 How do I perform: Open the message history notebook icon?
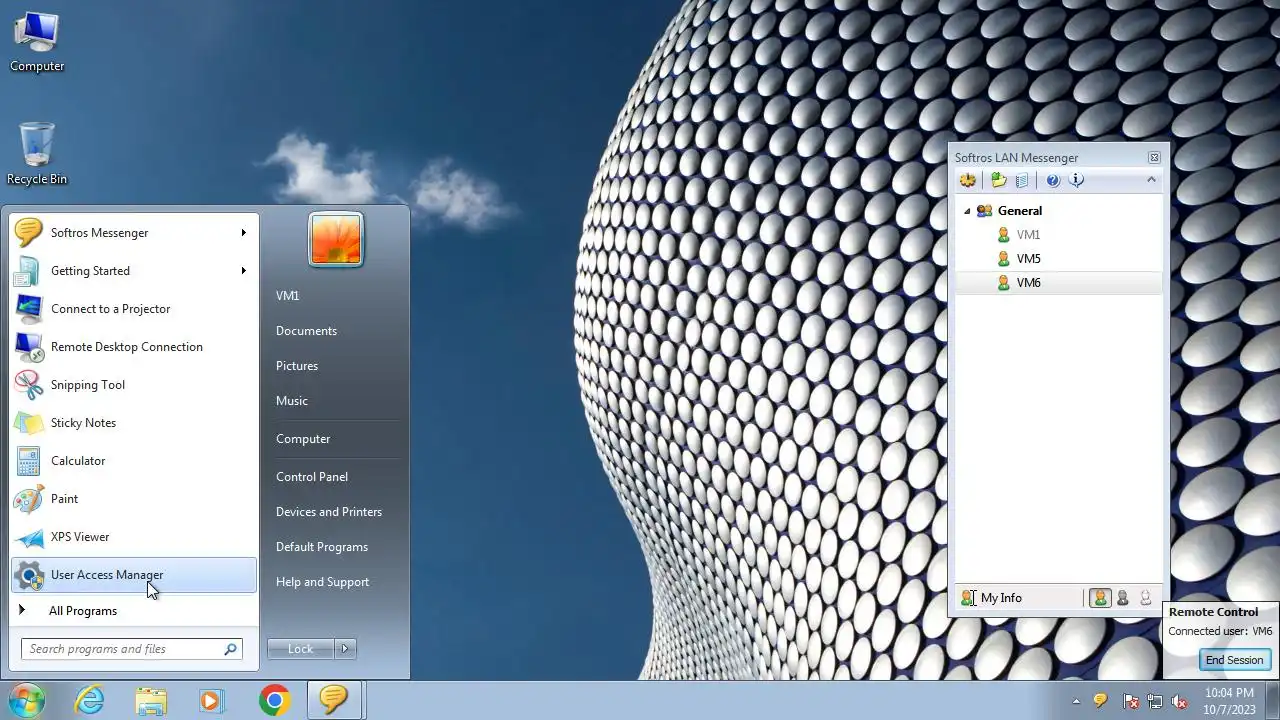[x=1021, y=180]
